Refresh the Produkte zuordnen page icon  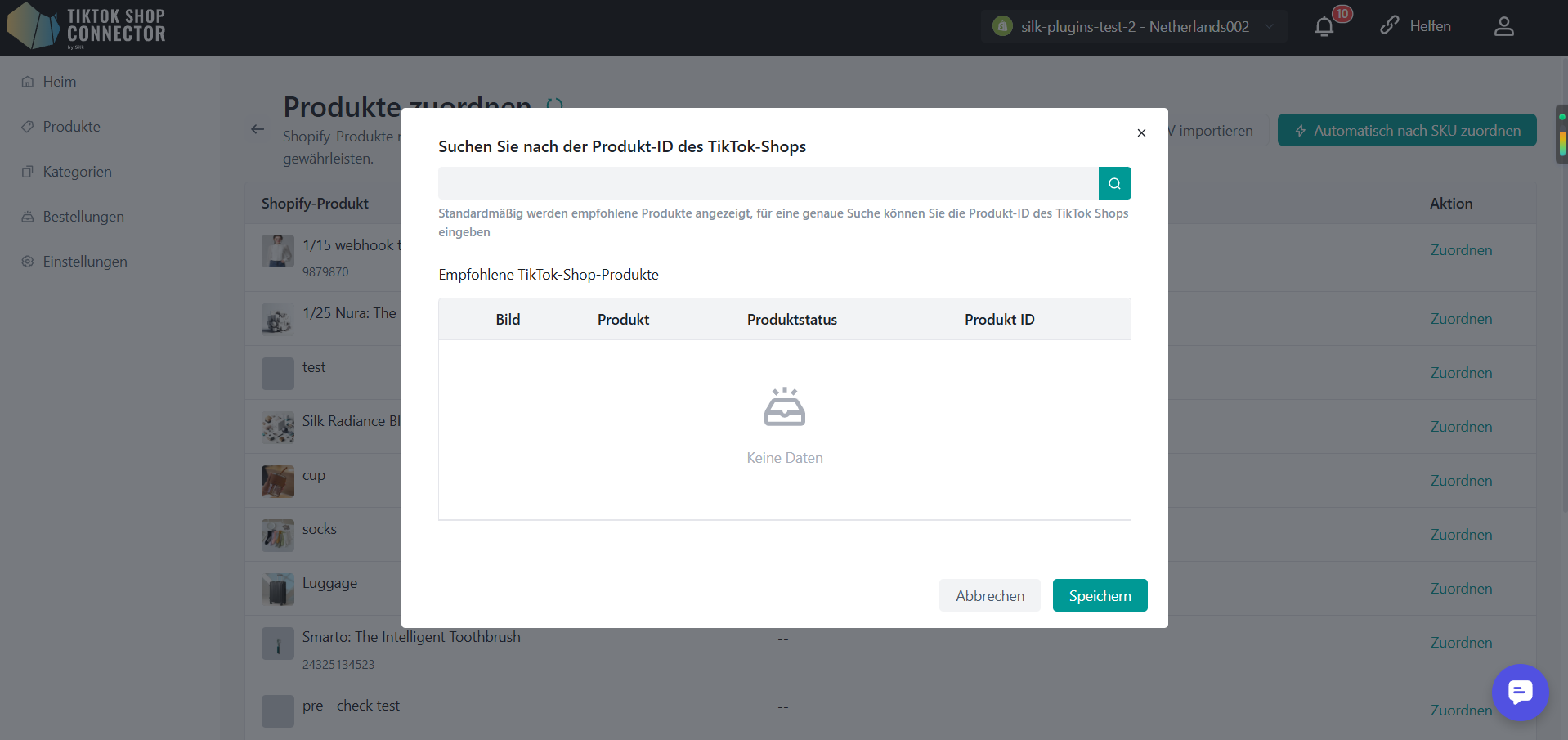click(554, 105)
